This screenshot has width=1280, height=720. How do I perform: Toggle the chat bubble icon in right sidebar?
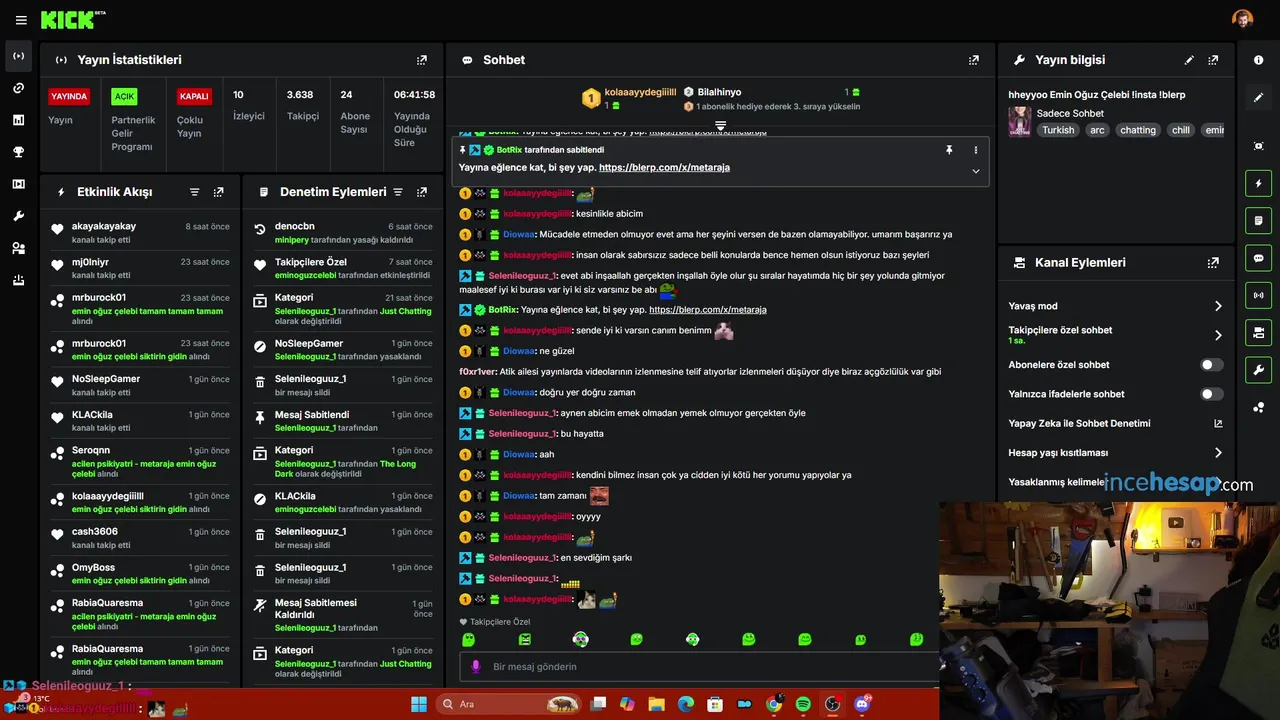(x=1258, y=258)
